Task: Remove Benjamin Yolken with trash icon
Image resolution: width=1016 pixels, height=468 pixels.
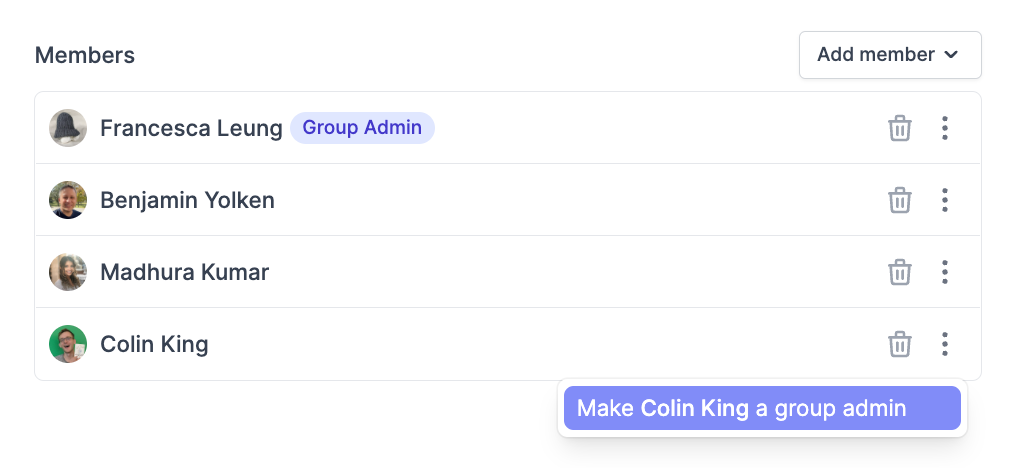Action: (x=899, y=200)
